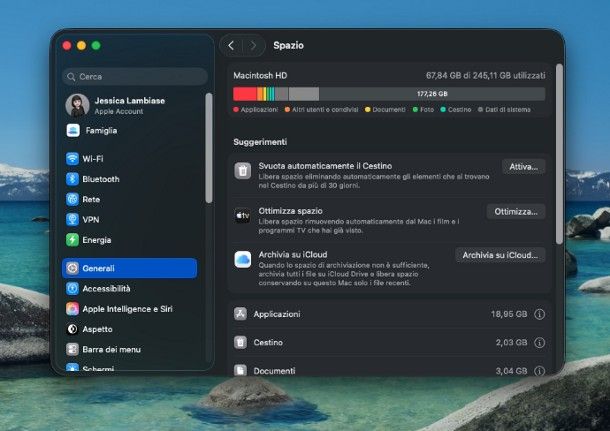Click the Ottimizza... button

coord(516,212)
